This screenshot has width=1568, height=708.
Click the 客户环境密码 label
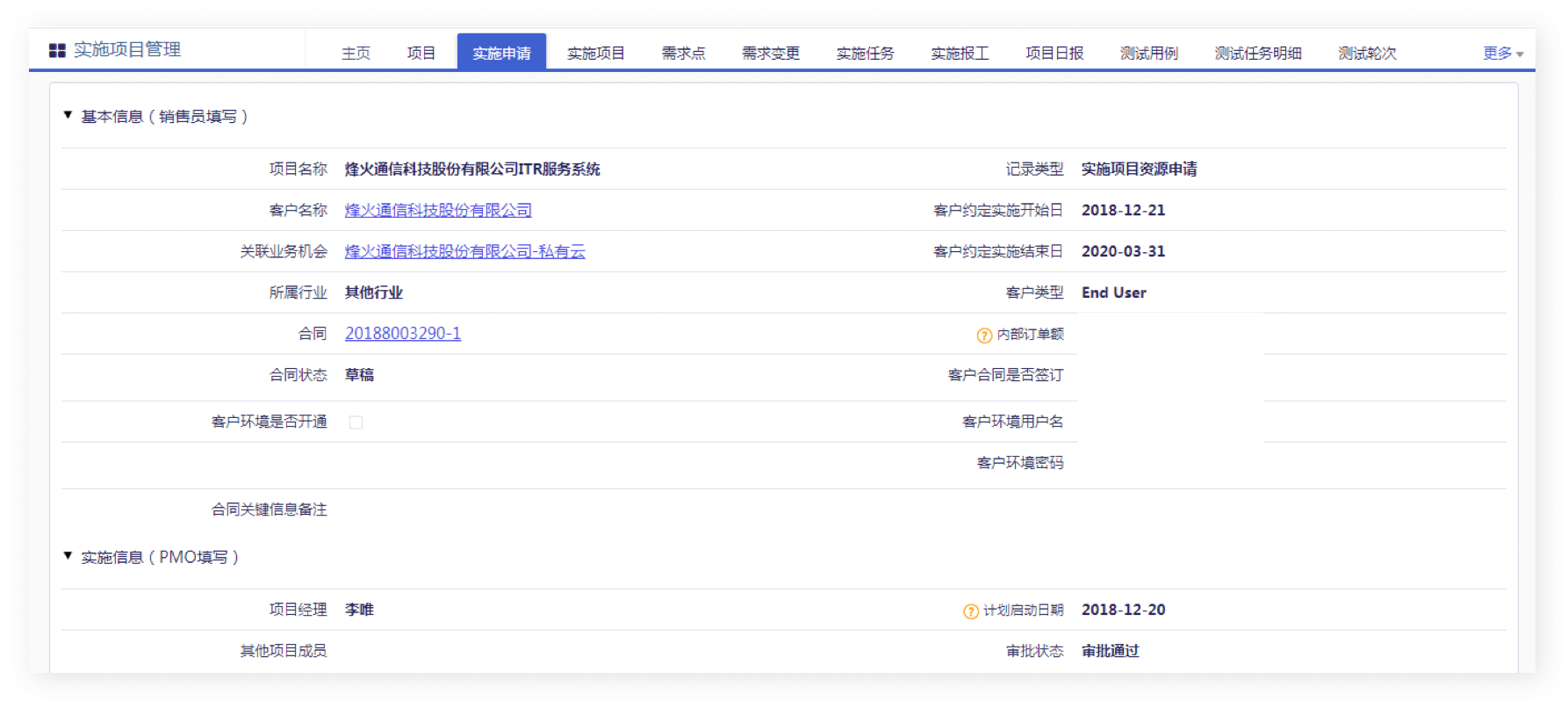coord(1019,462)
